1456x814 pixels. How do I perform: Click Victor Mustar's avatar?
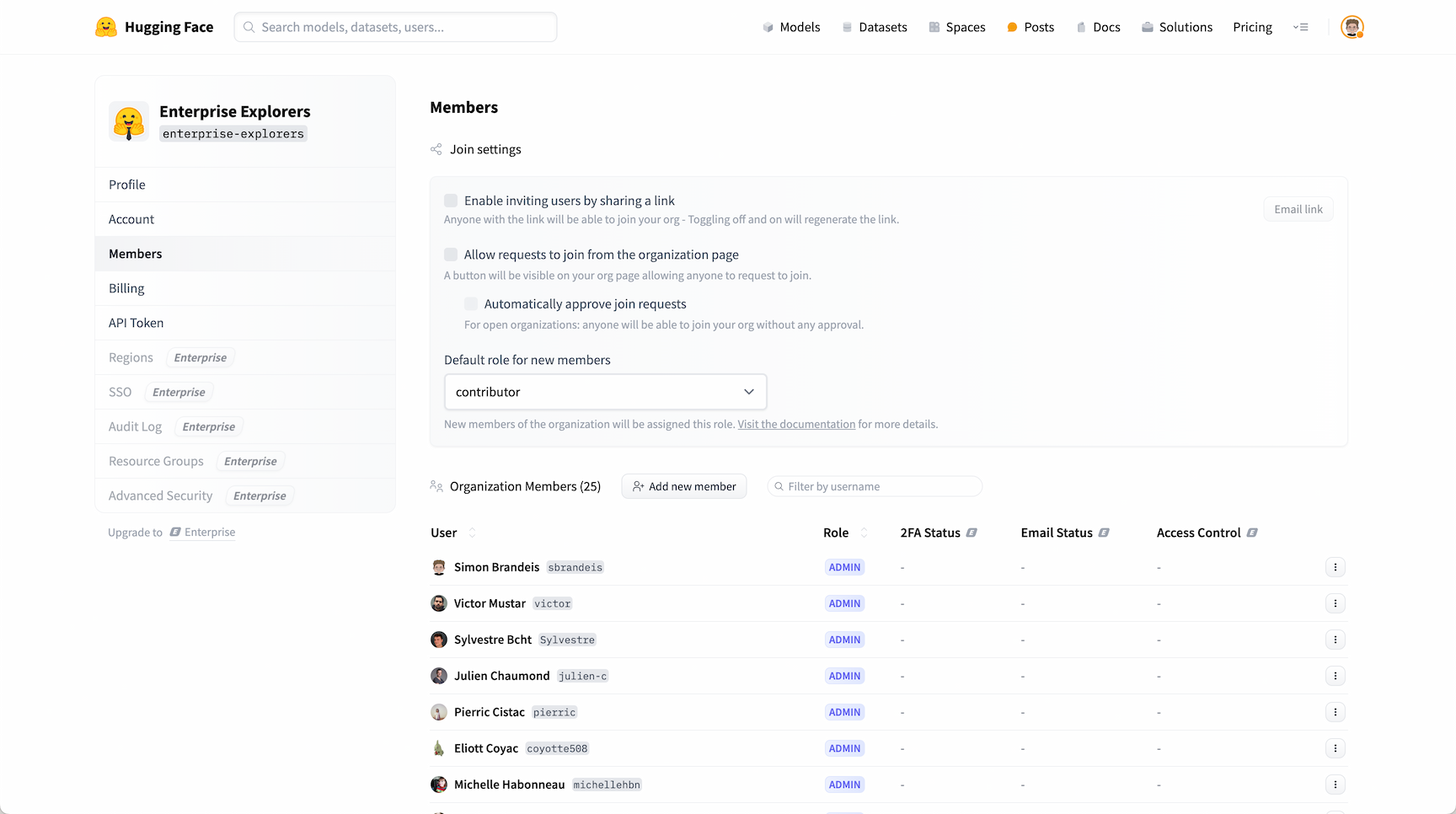[x=439, y=603]
